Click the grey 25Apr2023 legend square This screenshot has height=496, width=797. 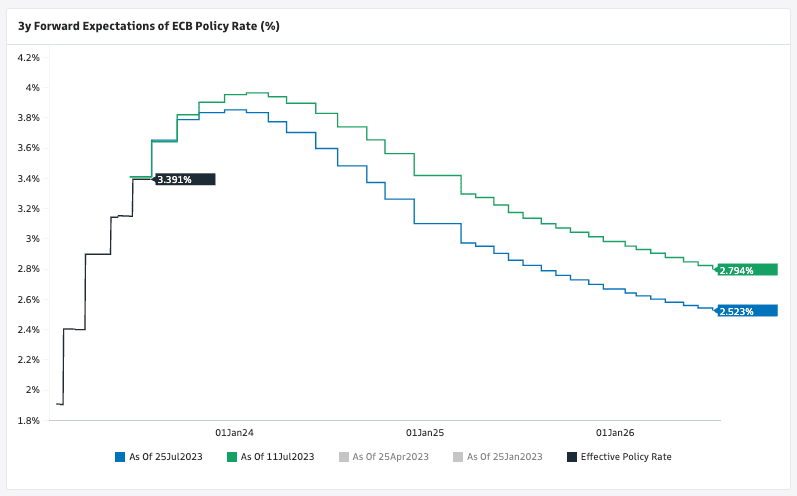[345, 457]
